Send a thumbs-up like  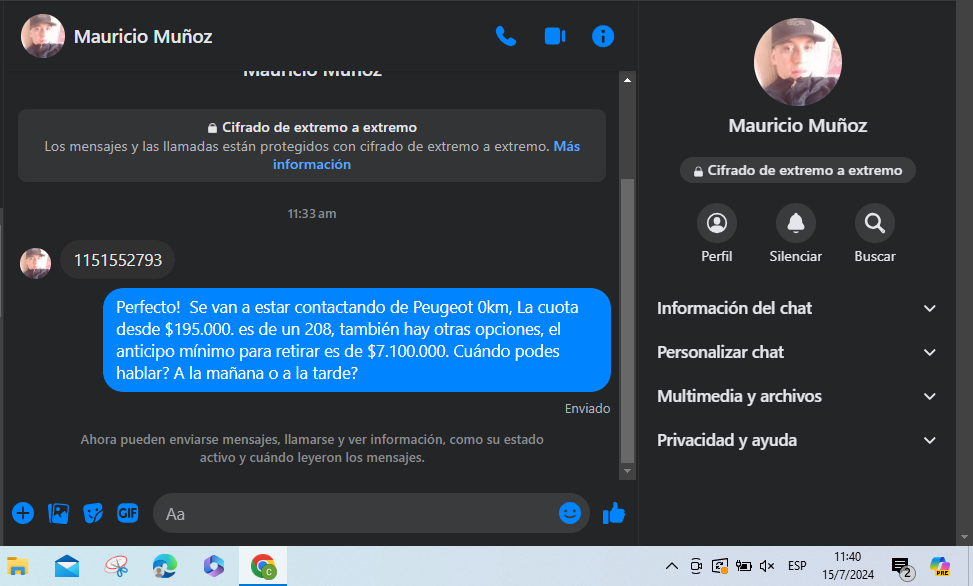point(613,513)
